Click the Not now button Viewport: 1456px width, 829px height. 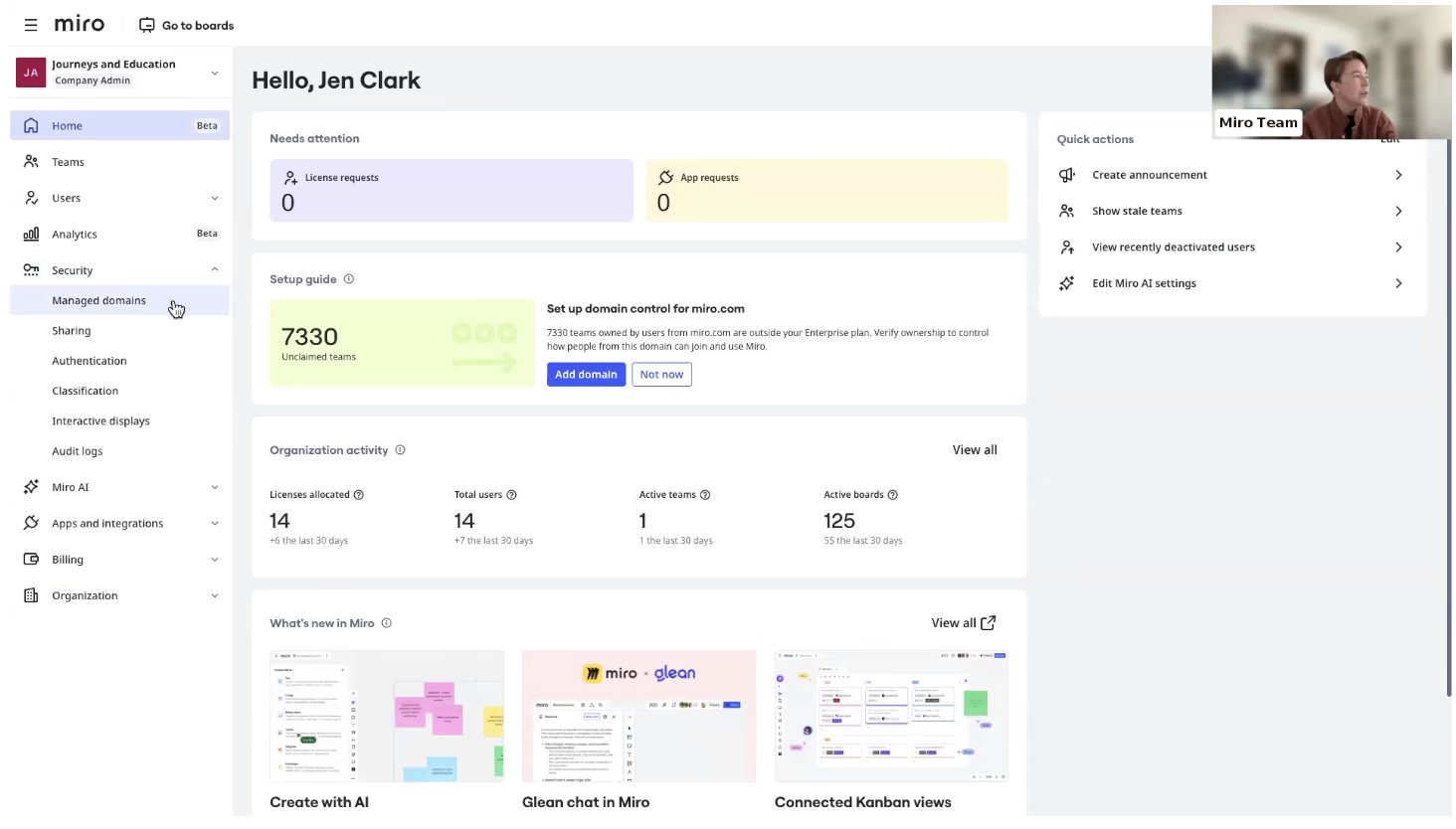click(661, 375)
